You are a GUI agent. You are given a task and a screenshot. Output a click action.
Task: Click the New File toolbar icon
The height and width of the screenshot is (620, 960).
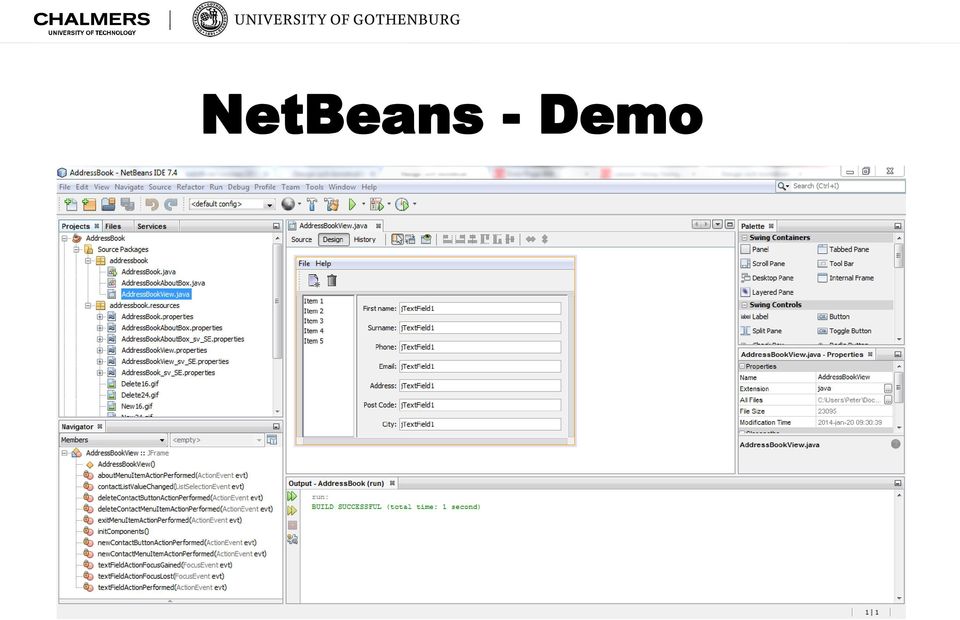tap(70, 204)
